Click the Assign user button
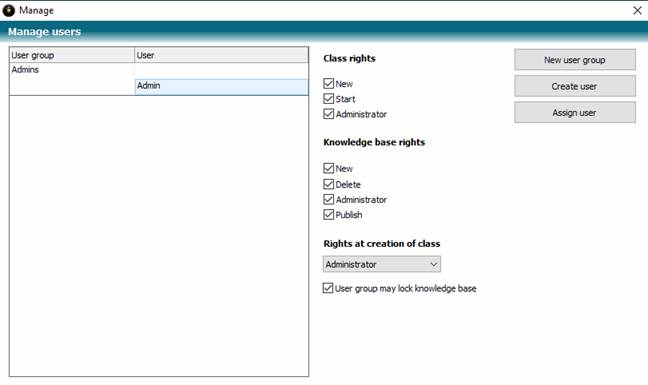This screenshot has height=385, width=648. pyautogui.click(x=575, y=113)
